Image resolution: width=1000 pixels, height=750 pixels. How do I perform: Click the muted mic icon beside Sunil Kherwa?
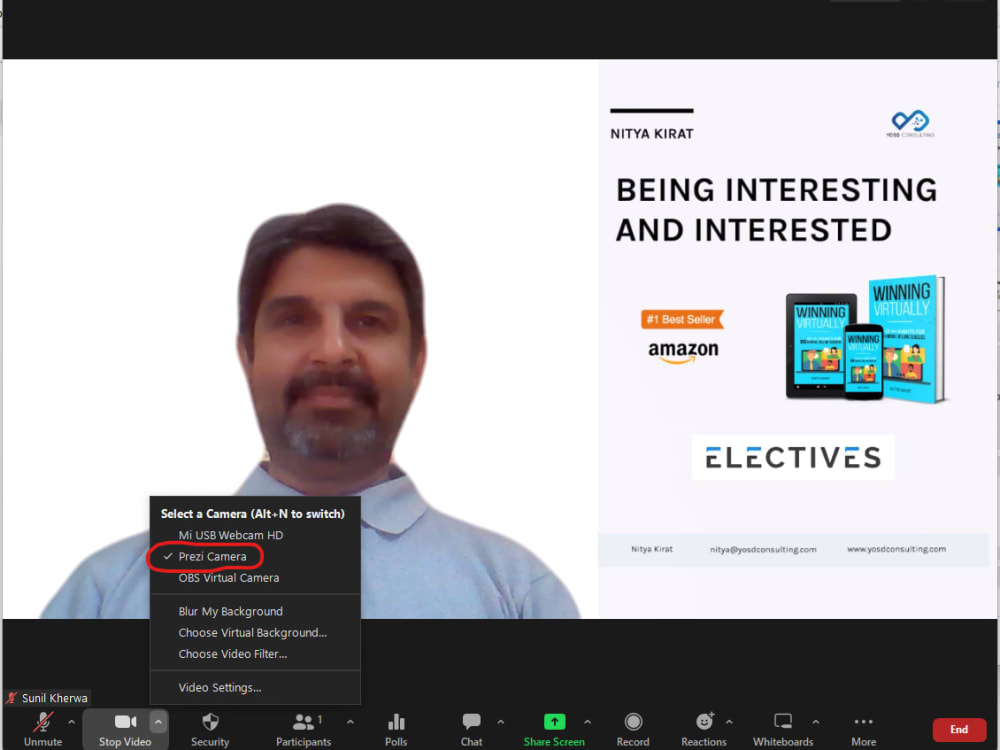(x=11, y=698)
